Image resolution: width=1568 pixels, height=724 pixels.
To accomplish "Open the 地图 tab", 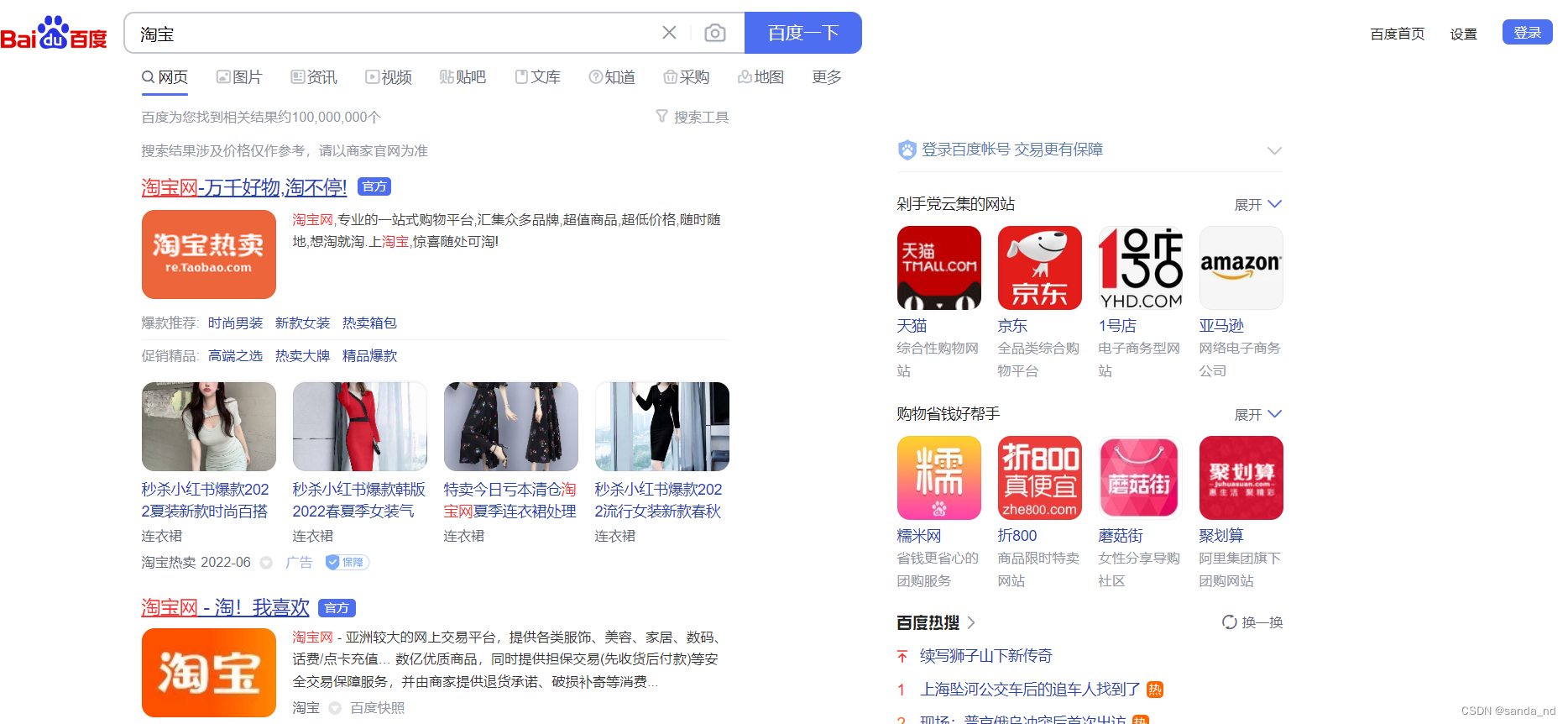I will point(761,77).
